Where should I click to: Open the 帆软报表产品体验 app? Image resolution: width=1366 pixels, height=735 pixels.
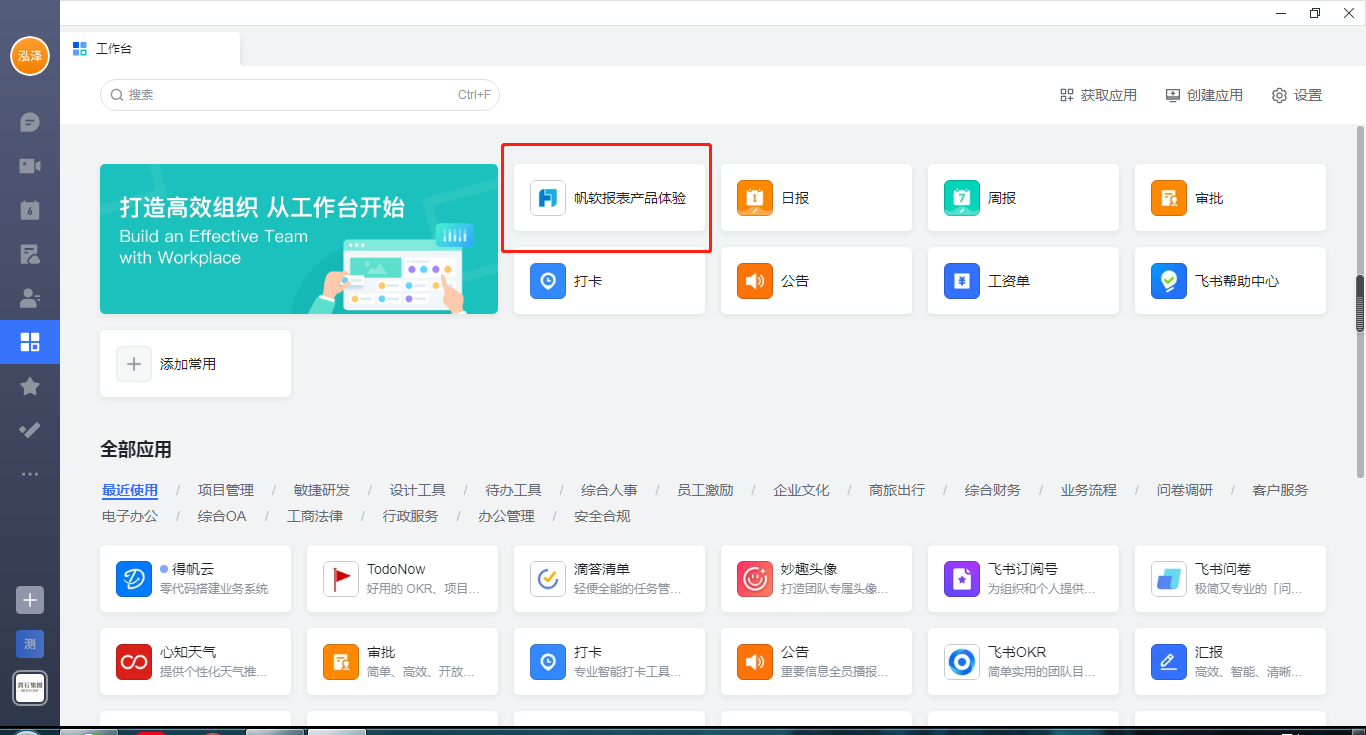(x=609, y=198)
